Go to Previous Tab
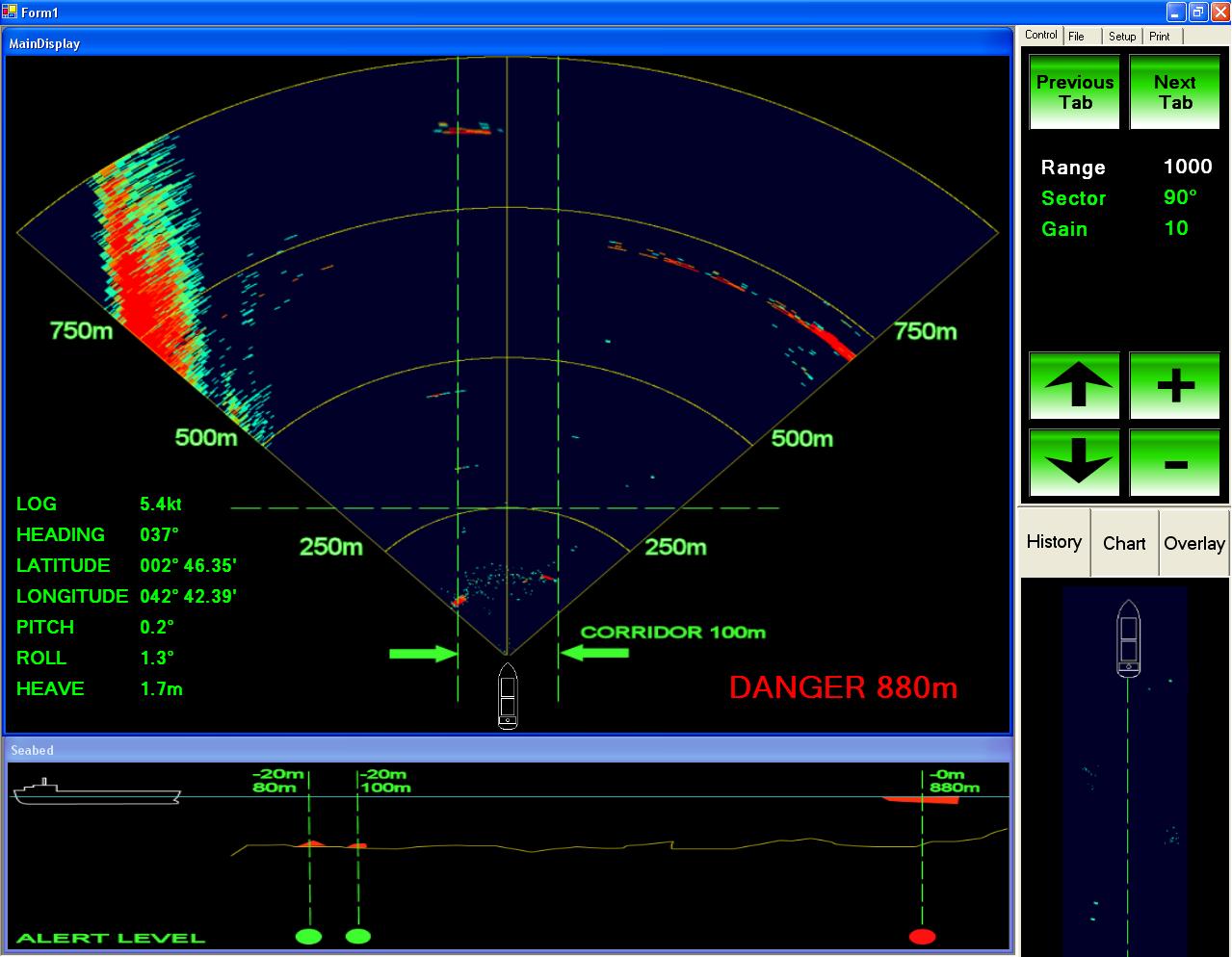1232x957 pixels. pos(1074,92)
